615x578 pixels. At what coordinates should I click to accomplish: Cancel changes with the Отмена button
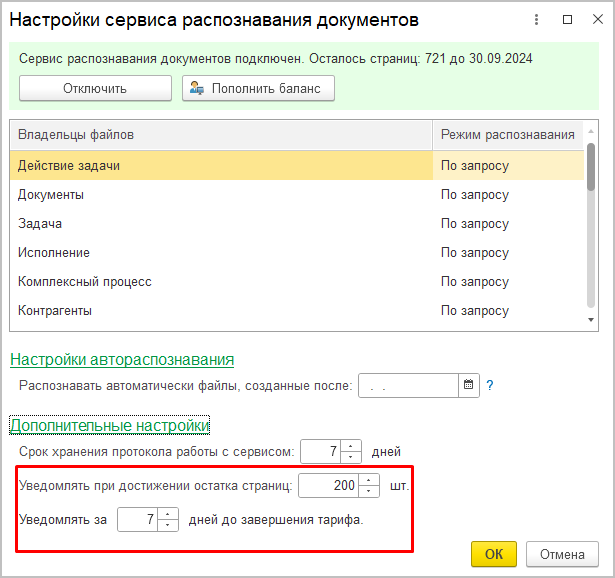562,554
